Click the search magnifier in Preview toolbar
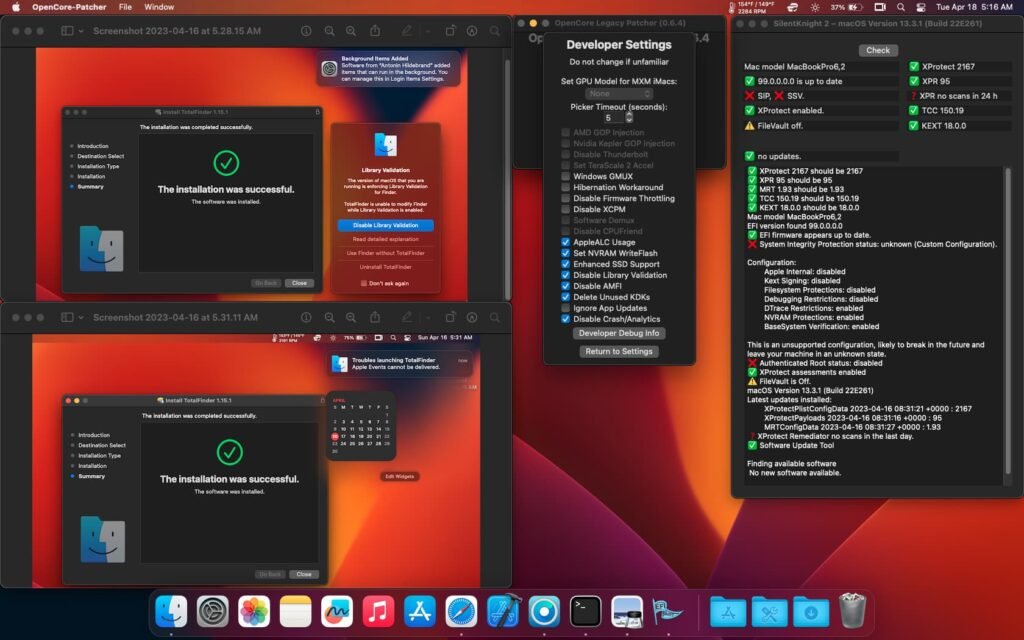The image size is (1024, 640). tap(494, 31)
